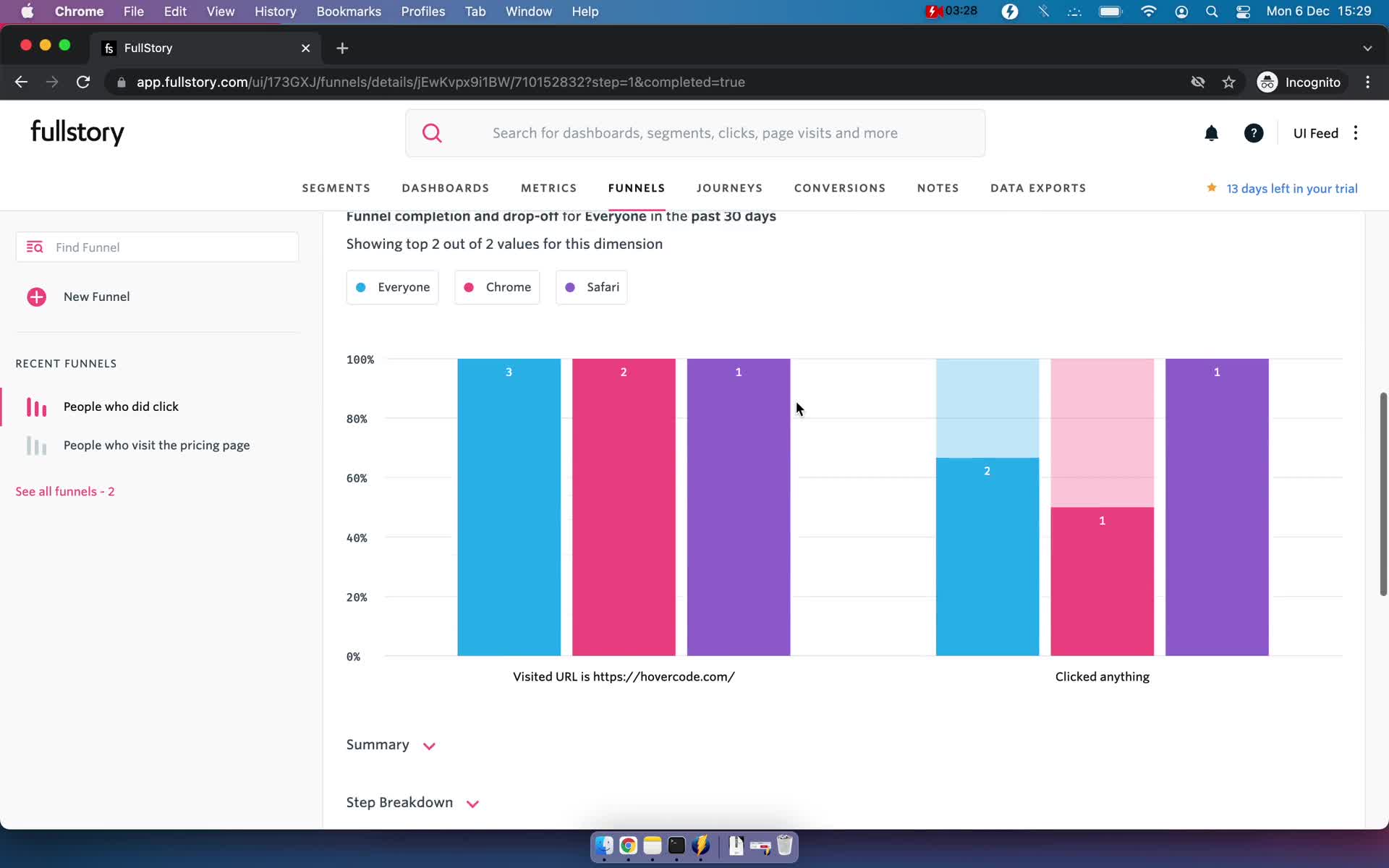1389x868 pixels.
Task: Open the Segments navigation tab
Action: point(336,188)
